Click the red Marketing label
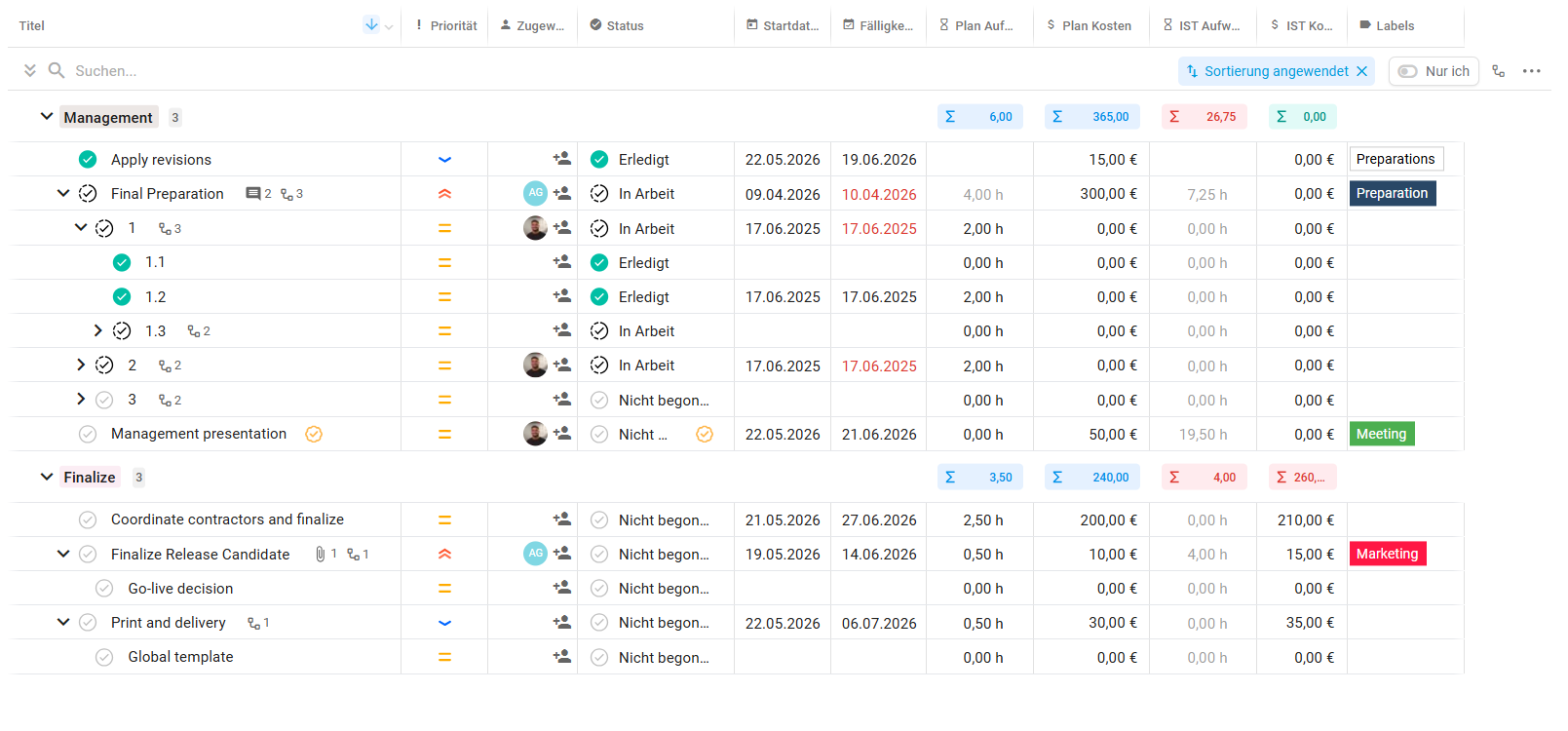This screenshot has width=1568, height=731. (1387, 554)
